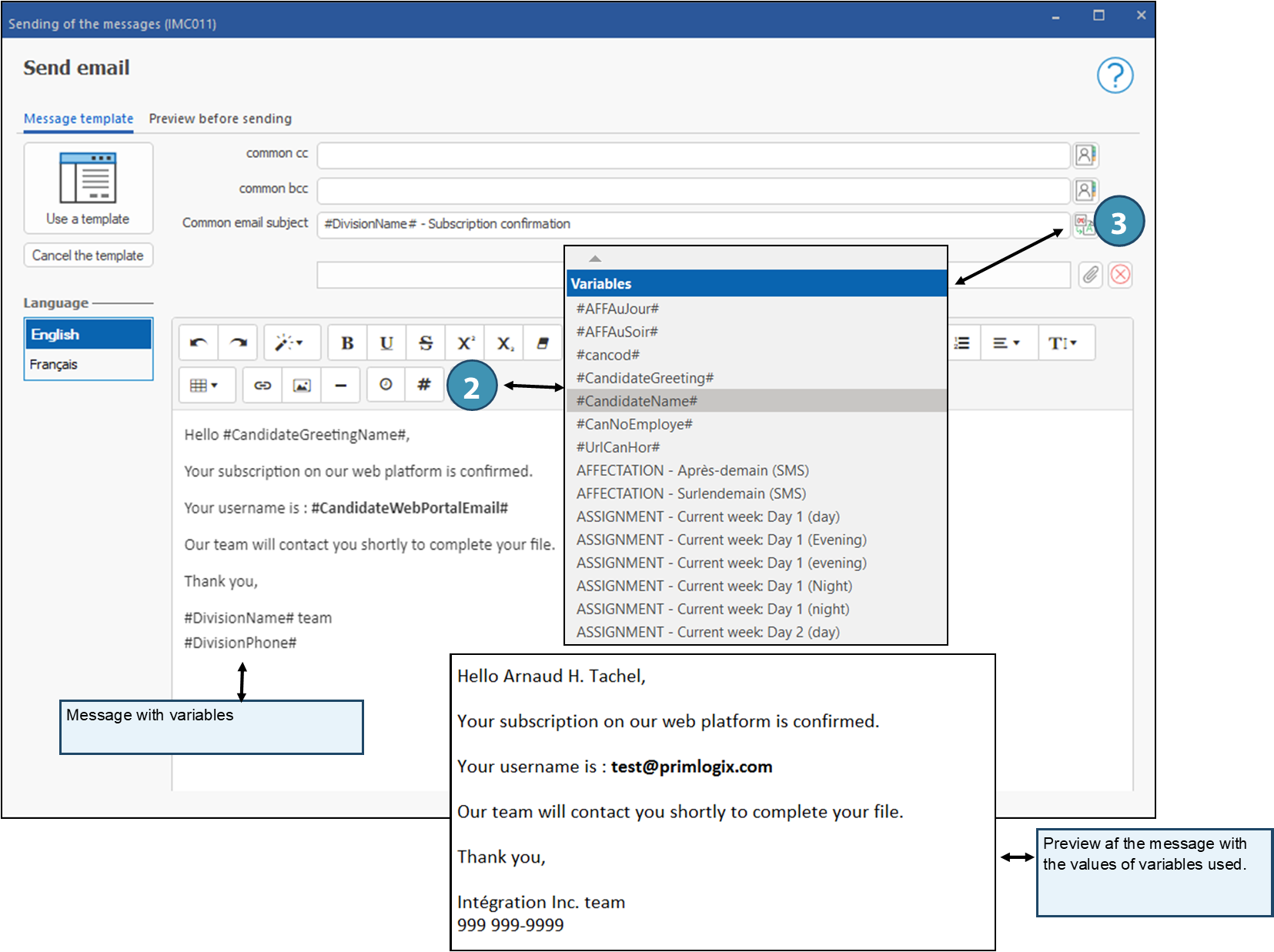Click the insert image icon
Viewport: 1274px width, 952px height.
(302, 385)
